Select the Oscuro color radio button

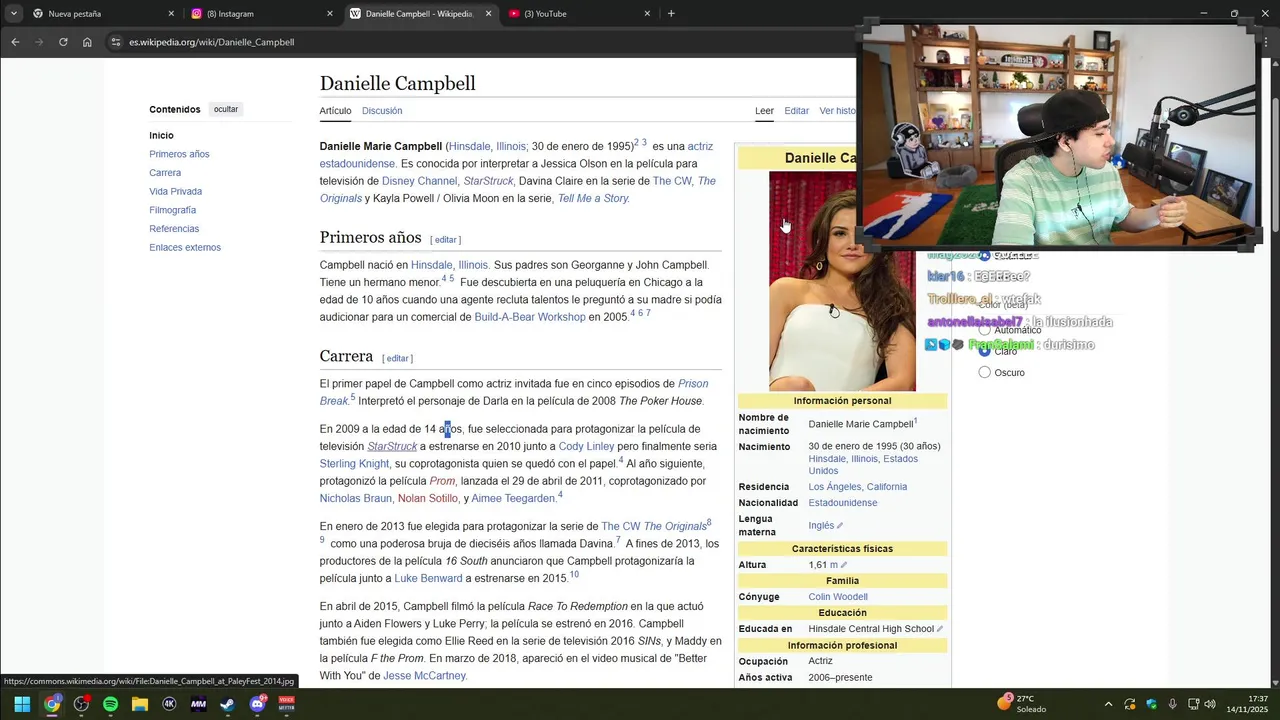click(x=985, y=372)
